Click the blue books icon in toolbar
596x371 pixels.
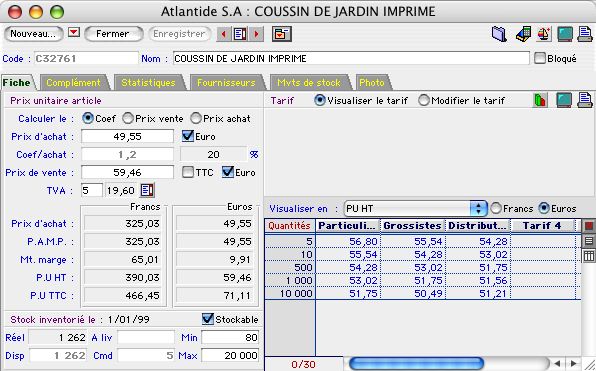(499, 34)
